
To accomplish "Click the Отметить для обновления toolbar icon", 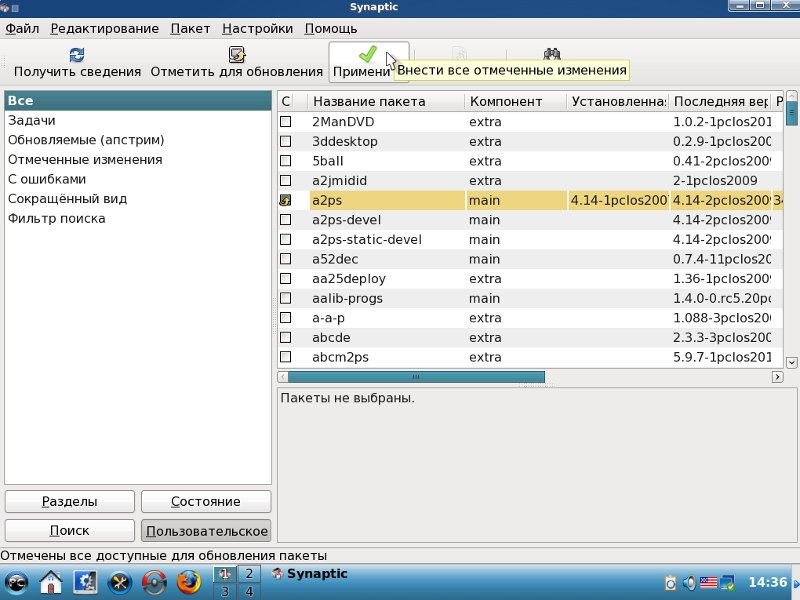I will coord(237,56).
